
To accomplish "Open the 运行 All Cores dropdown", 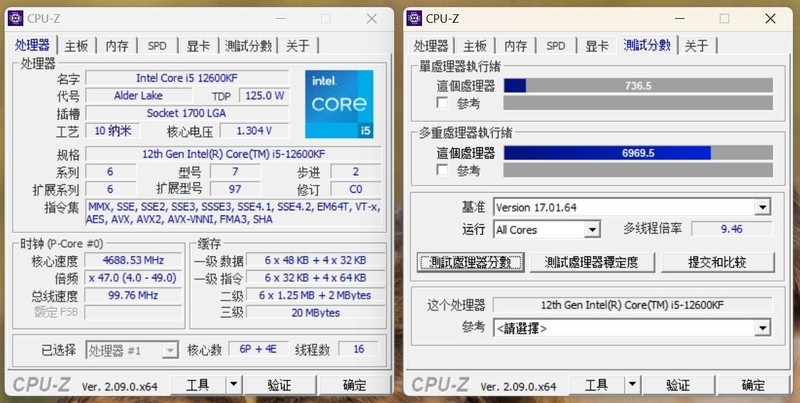I will [546, 230].
